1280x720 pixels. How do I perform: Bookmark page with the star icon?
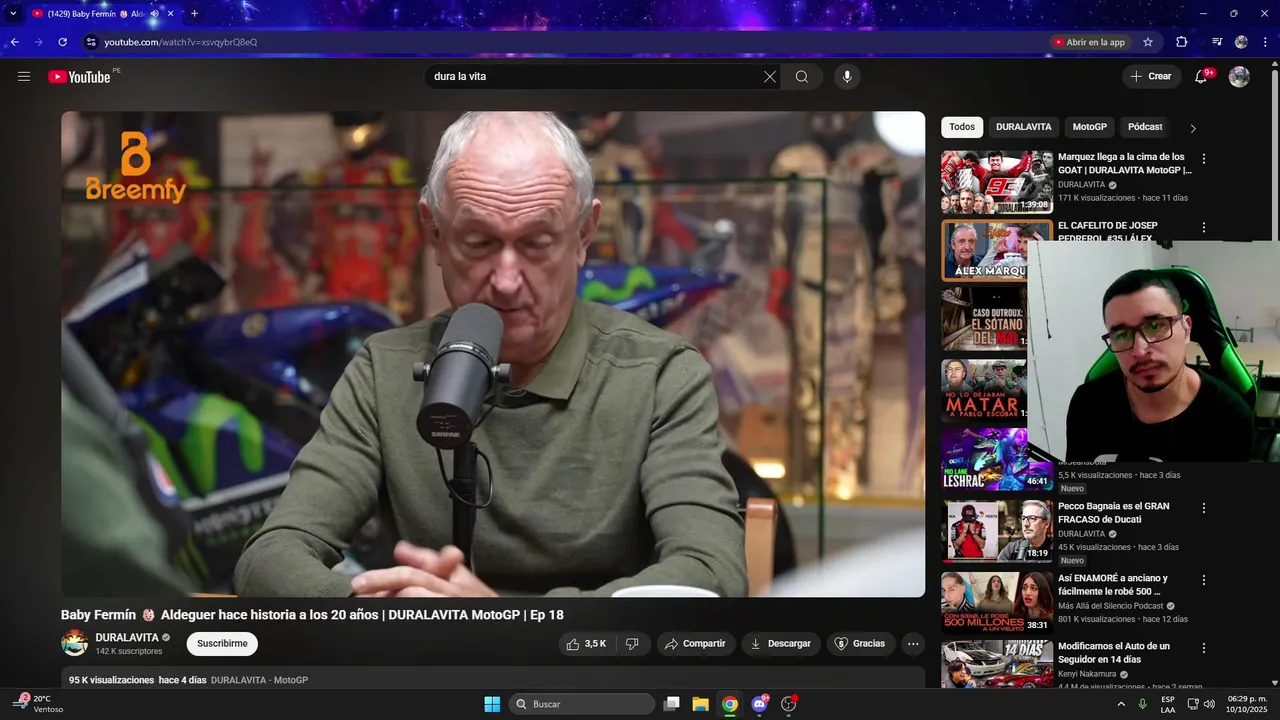click(x=1148, y=42)
